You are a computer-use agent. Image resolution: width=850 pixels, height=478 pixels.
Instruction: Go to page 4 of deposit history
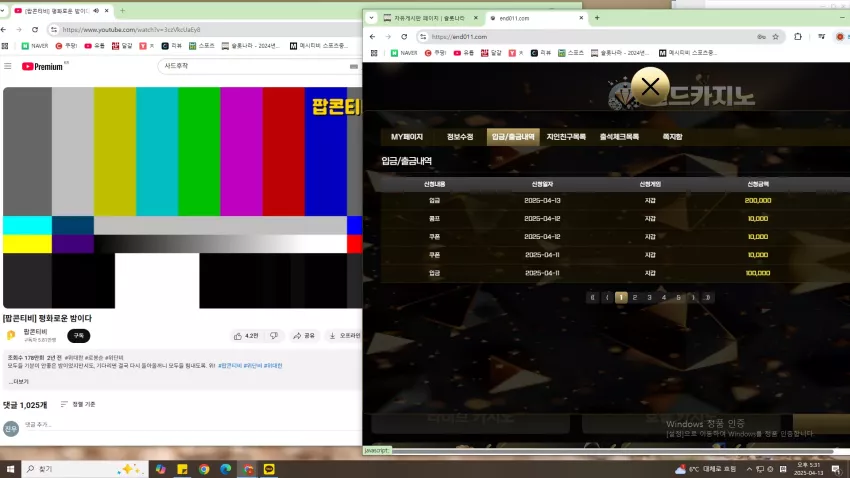click(664, 298)
